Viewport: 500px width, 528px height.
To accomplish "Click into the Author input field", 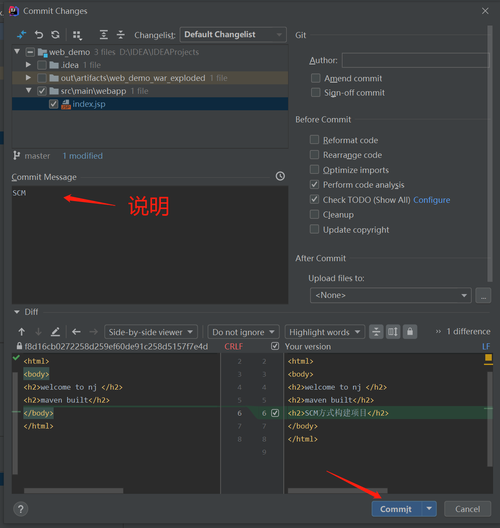I will [416, 60].
